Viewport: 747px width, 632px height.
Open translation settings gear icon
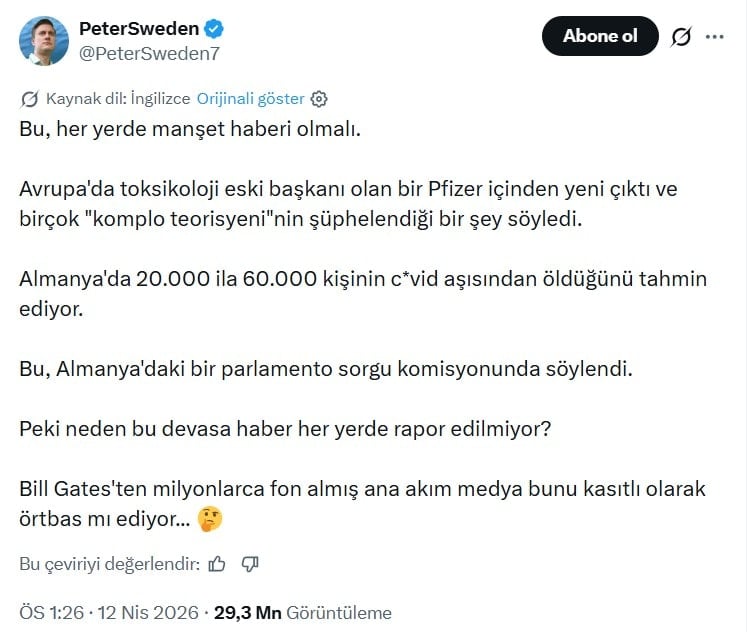click(x=320, y=99)
